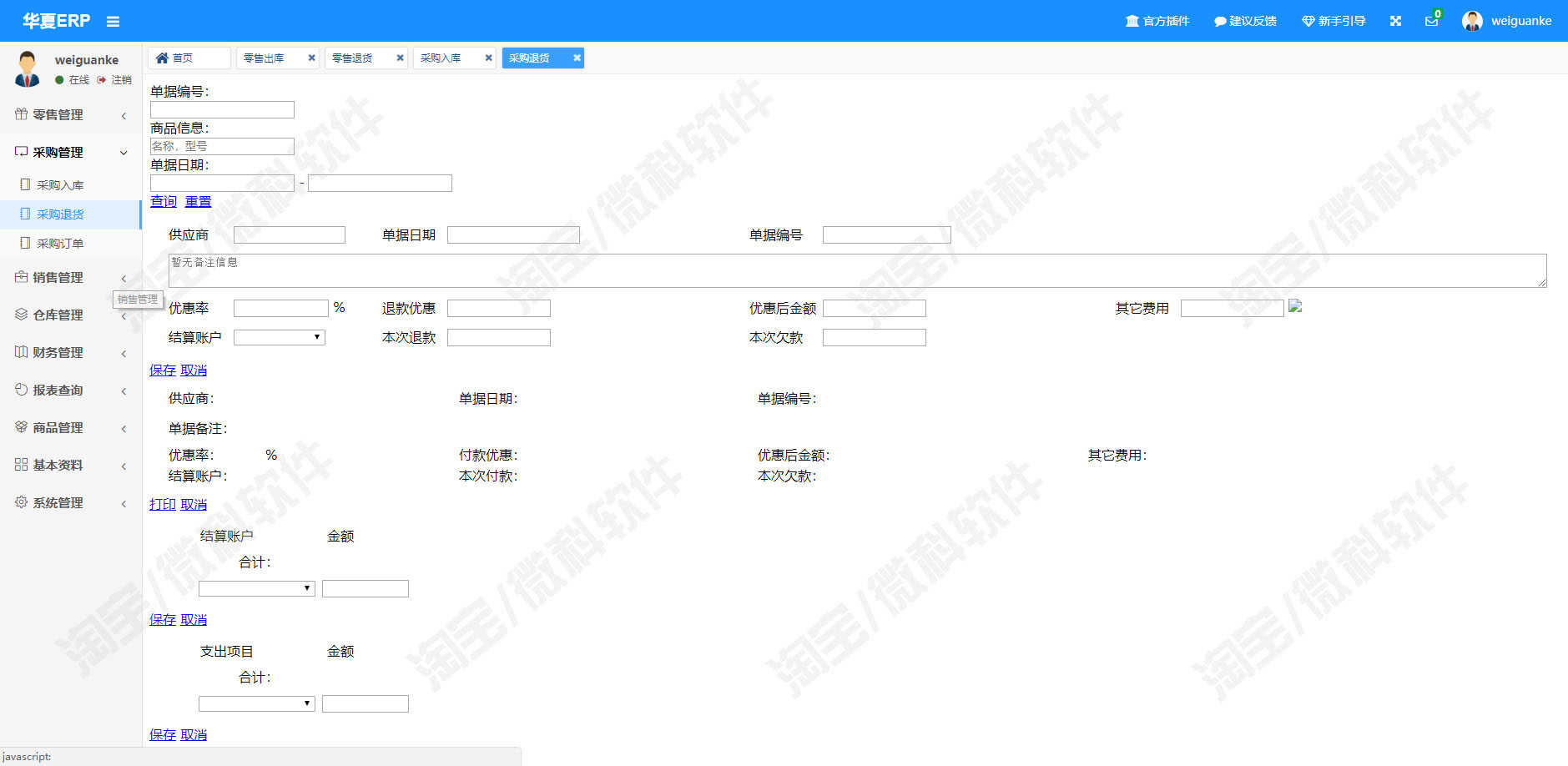This screenshot has width=1568, height=766.
Task: Expand the 报表查询 menu chevron
Action: [x=124, y=391]
